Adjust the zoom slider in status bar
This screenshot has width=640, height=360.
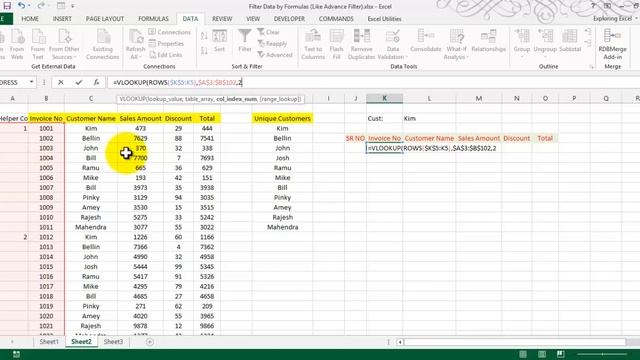603,354
